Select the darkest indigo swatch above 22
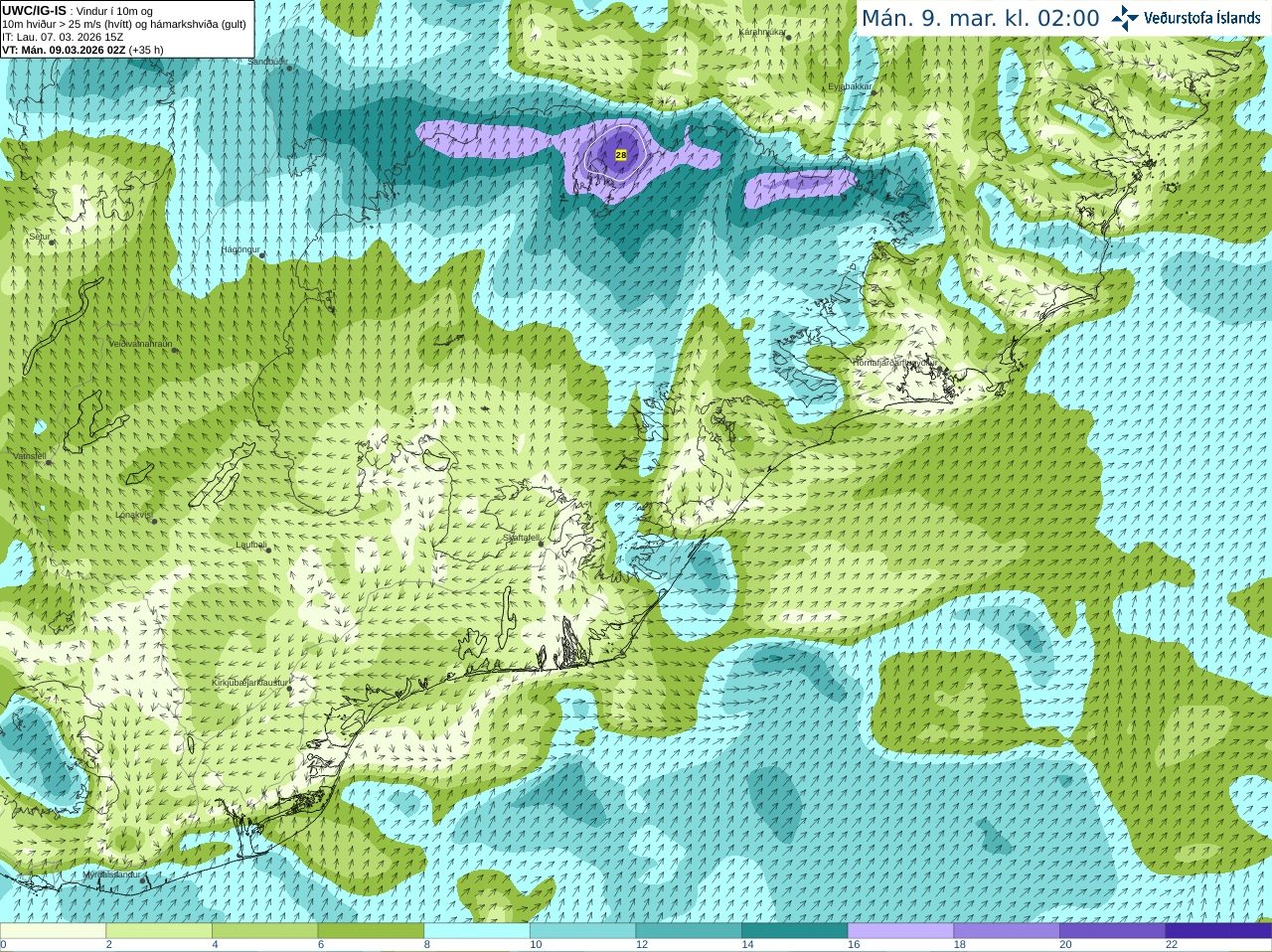 click(1218, 931)
